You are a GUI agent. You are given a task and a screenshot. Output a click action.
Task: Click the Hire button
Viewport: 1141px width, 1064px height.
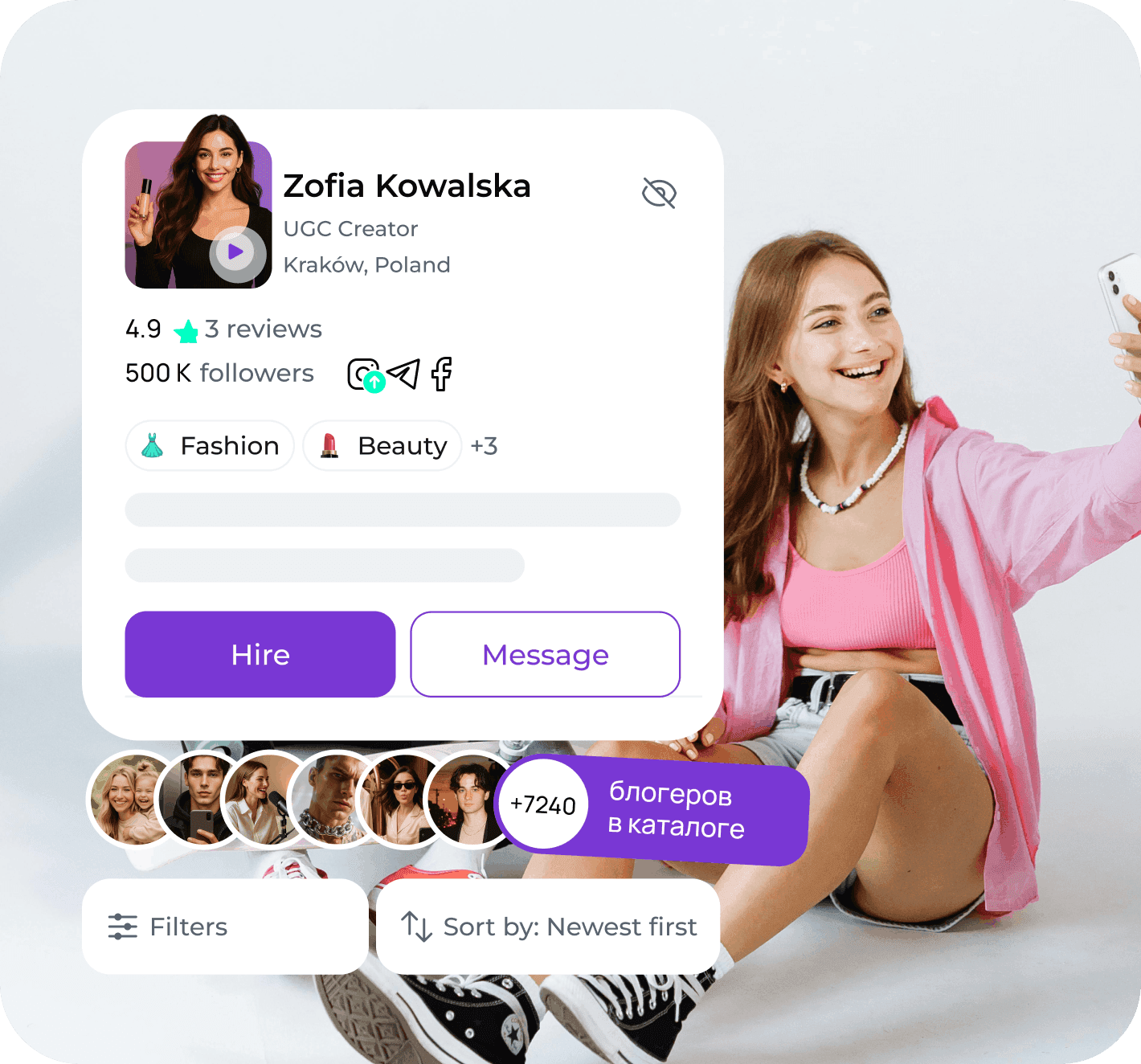260,654
